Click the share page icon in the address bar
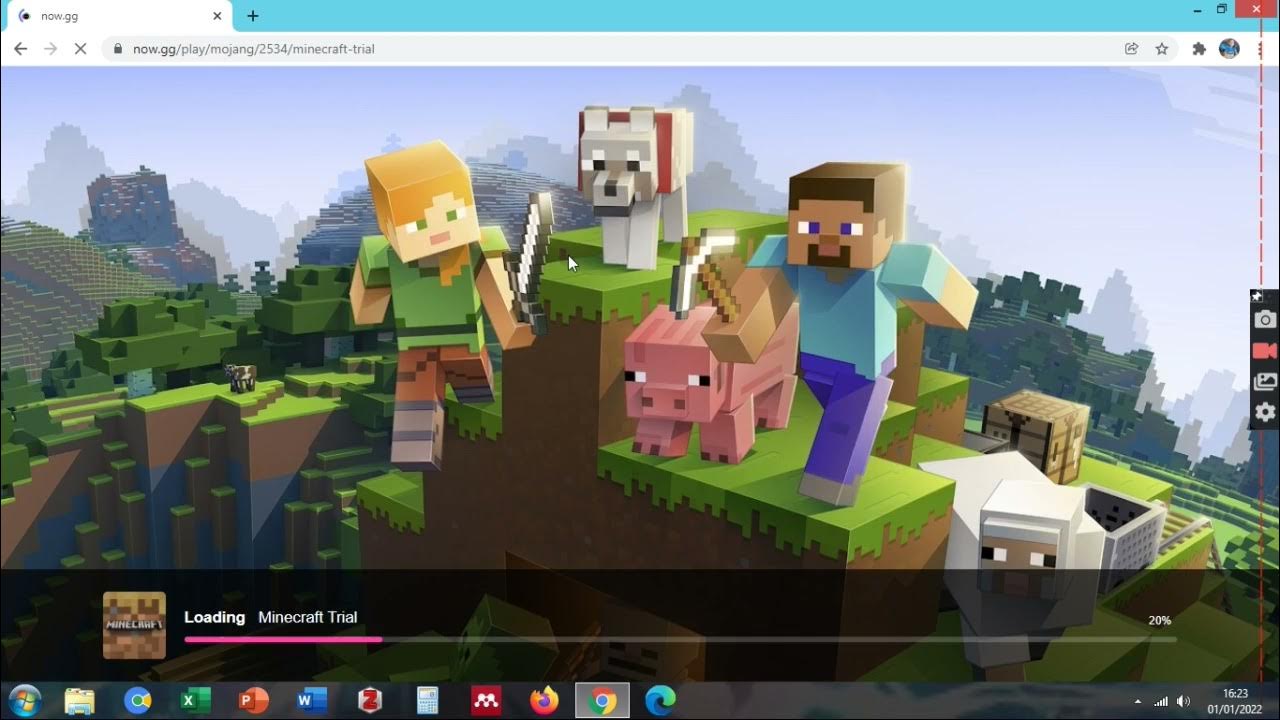 click(x=1132, y=48)
